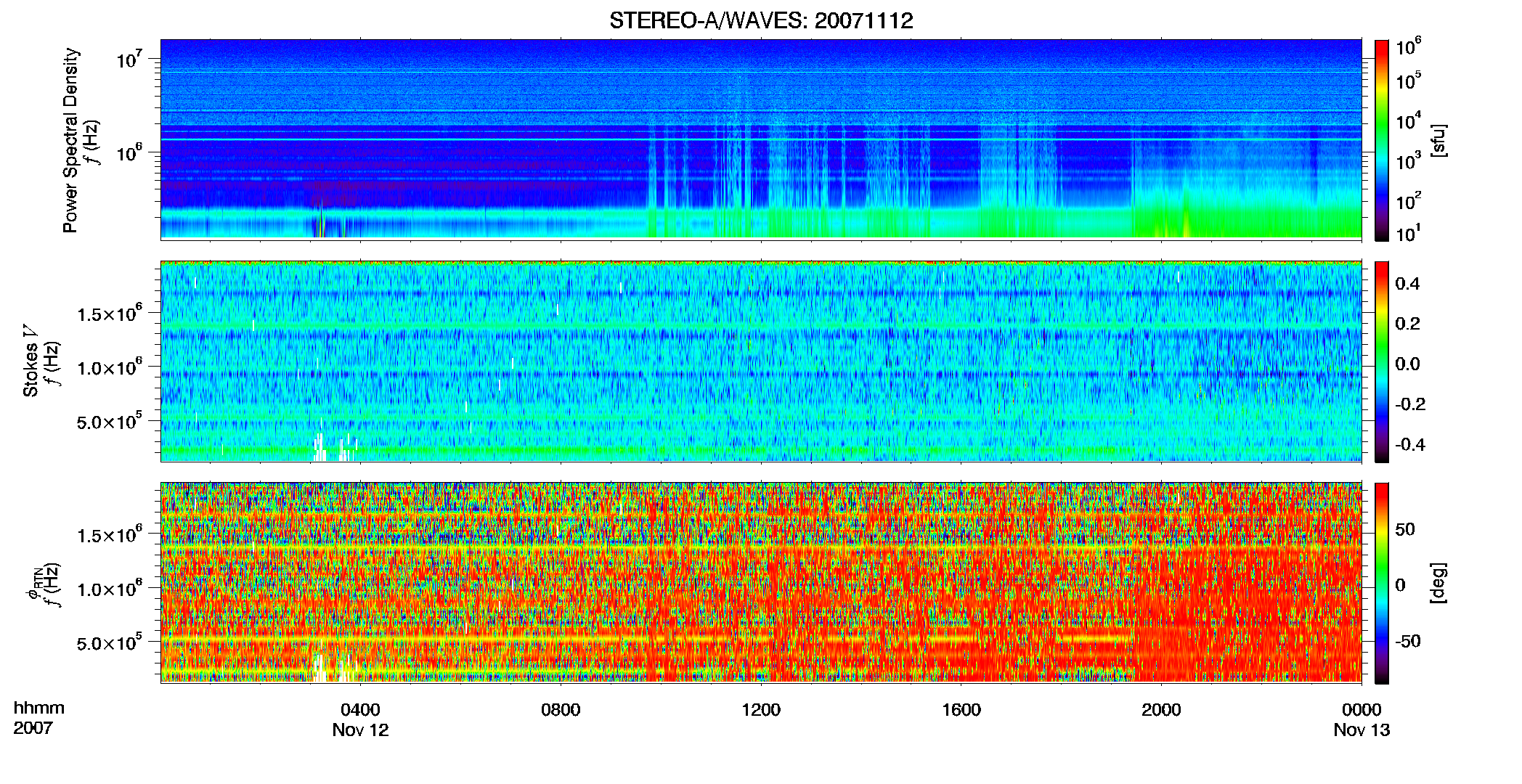
Task: Select the "0.2" Stokes V colorbar value
Action: click(1407, 324)
